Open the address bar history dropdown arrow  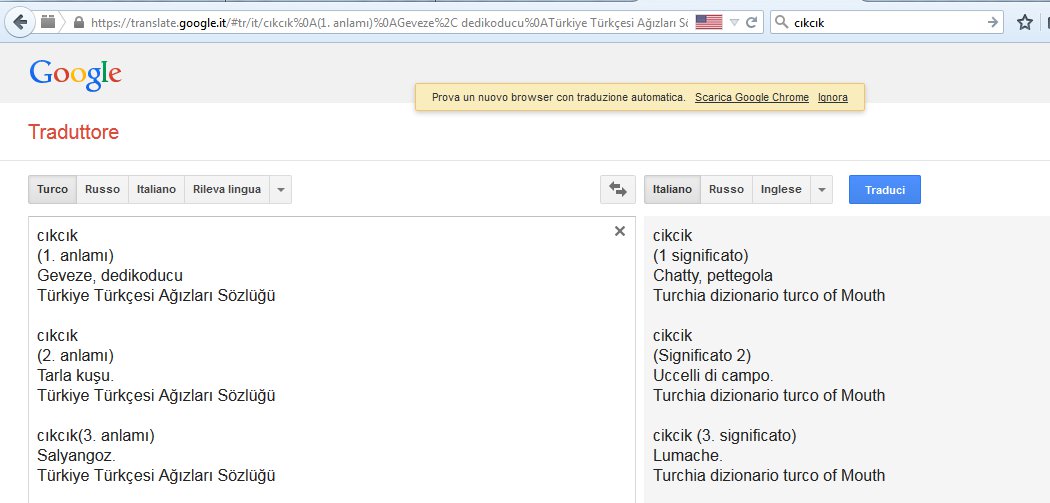[734, 23]
